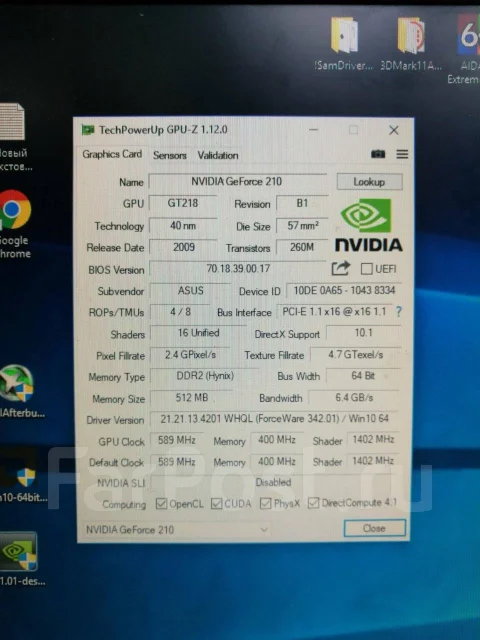Click the Transistors value 260M
This screenshot has width=480, height=640.
tap(302, 247)
